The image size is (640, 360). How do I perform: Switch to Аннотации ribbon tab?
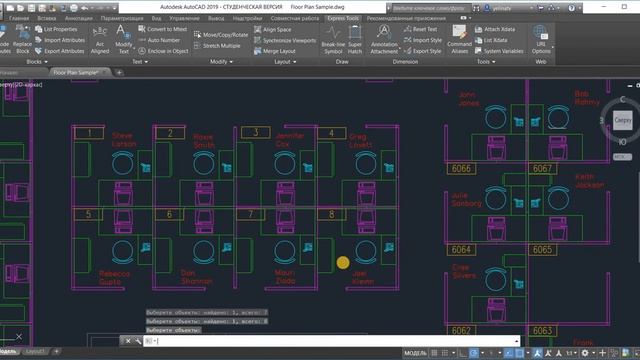tap(79, 18)
